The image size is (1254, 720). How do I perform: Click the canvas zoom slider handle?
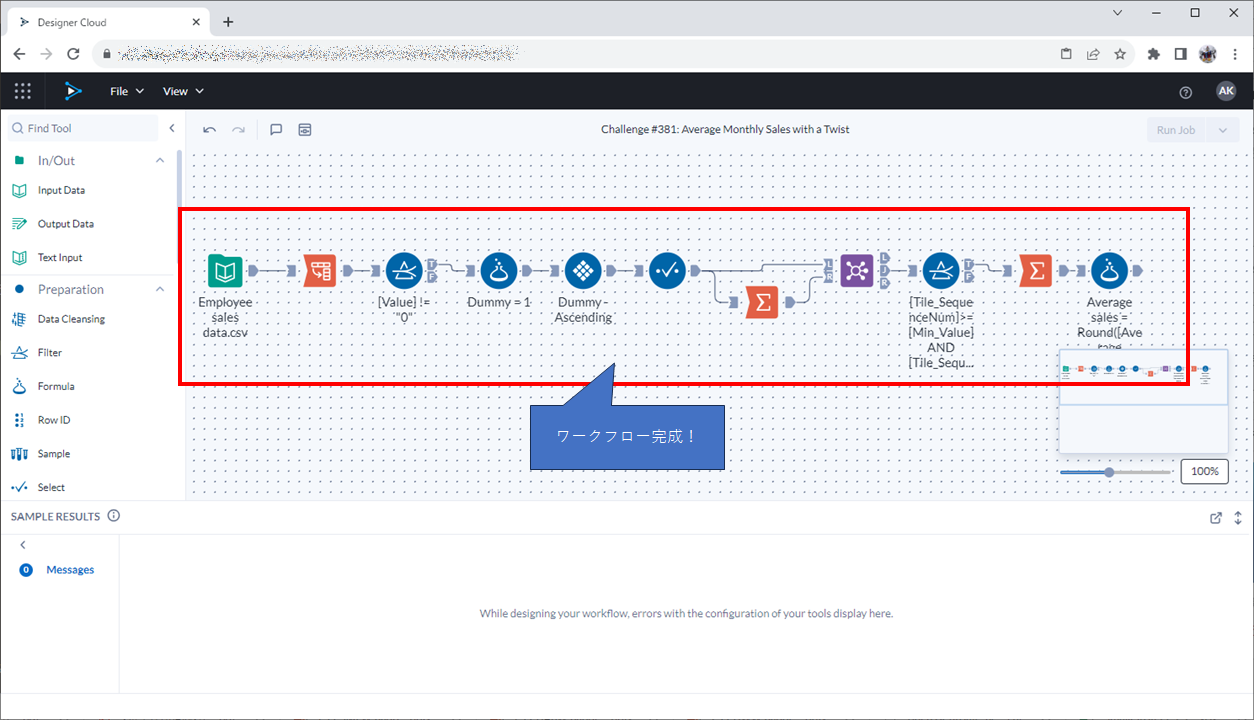1109,472
